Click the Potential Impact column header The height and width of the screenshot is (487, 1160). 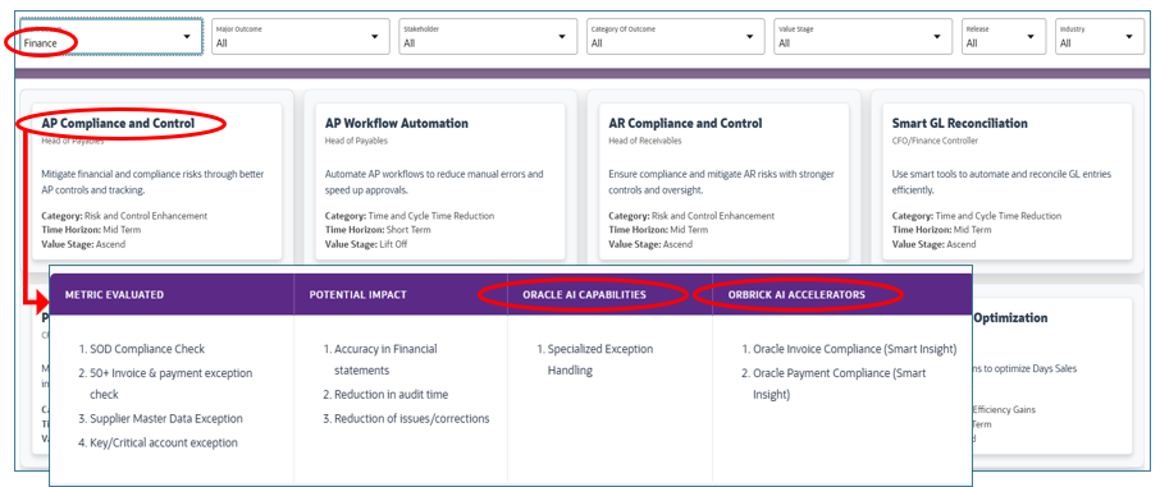click(x=358, y=295)
